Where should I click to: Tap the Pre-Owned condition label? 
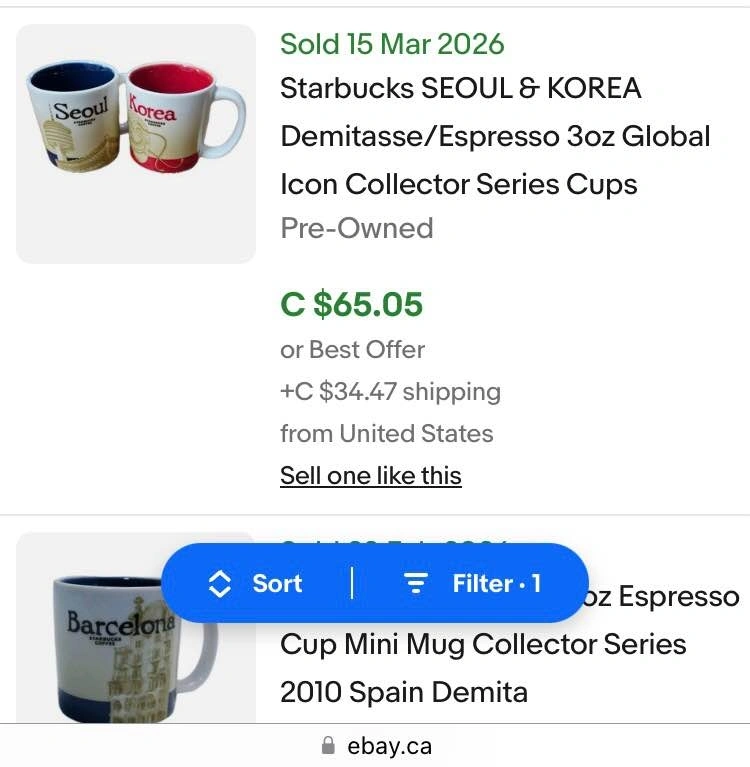tap(357, 228)
